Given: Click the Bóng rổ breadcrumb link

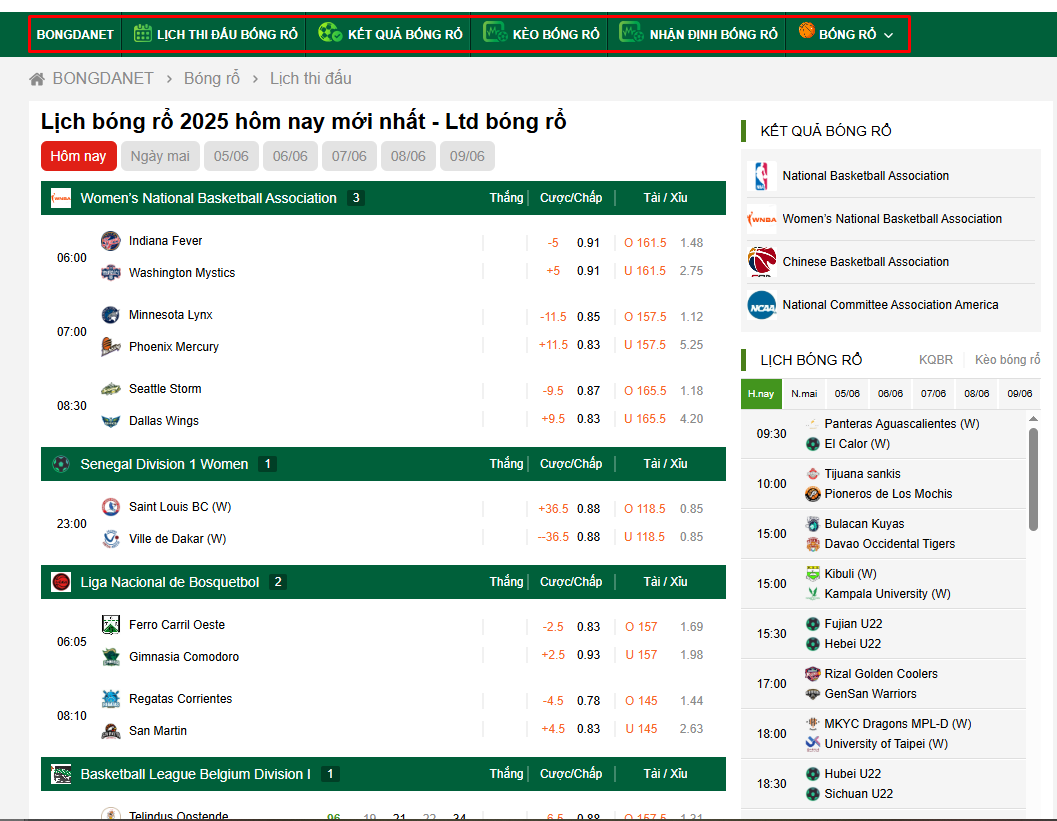Looking at the screenshot, I should point(212,79).
